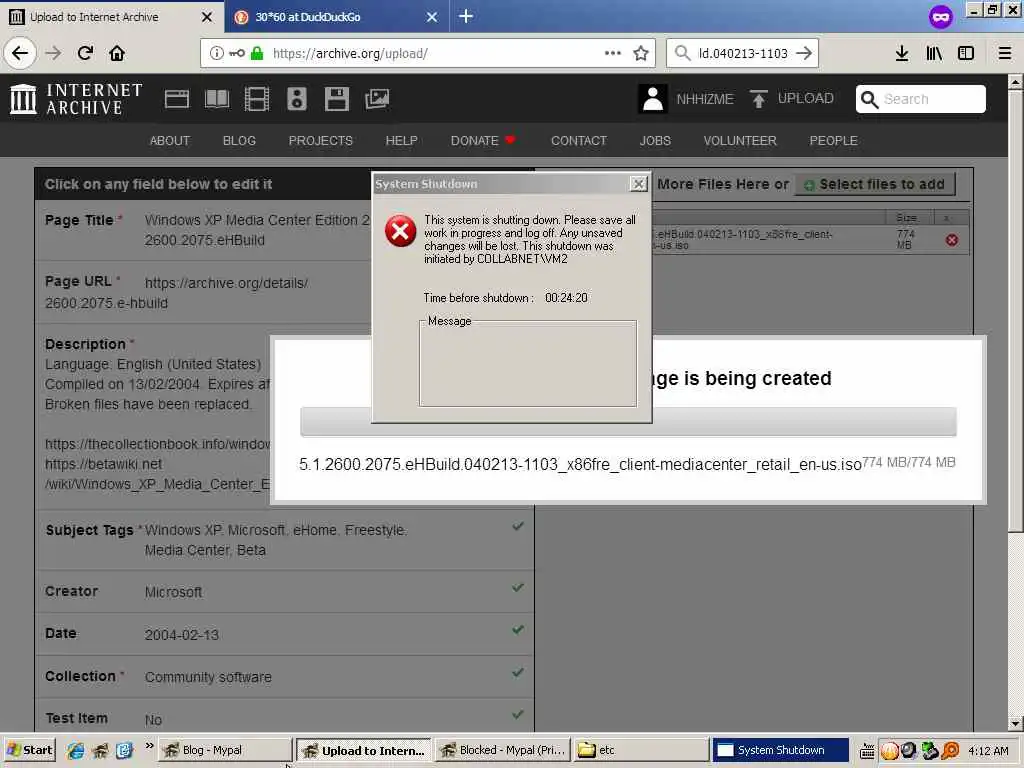Click the NHHIZME user avatar icon
The height and width of the screenshot is (768, 1024).
[x=652, y=99]
